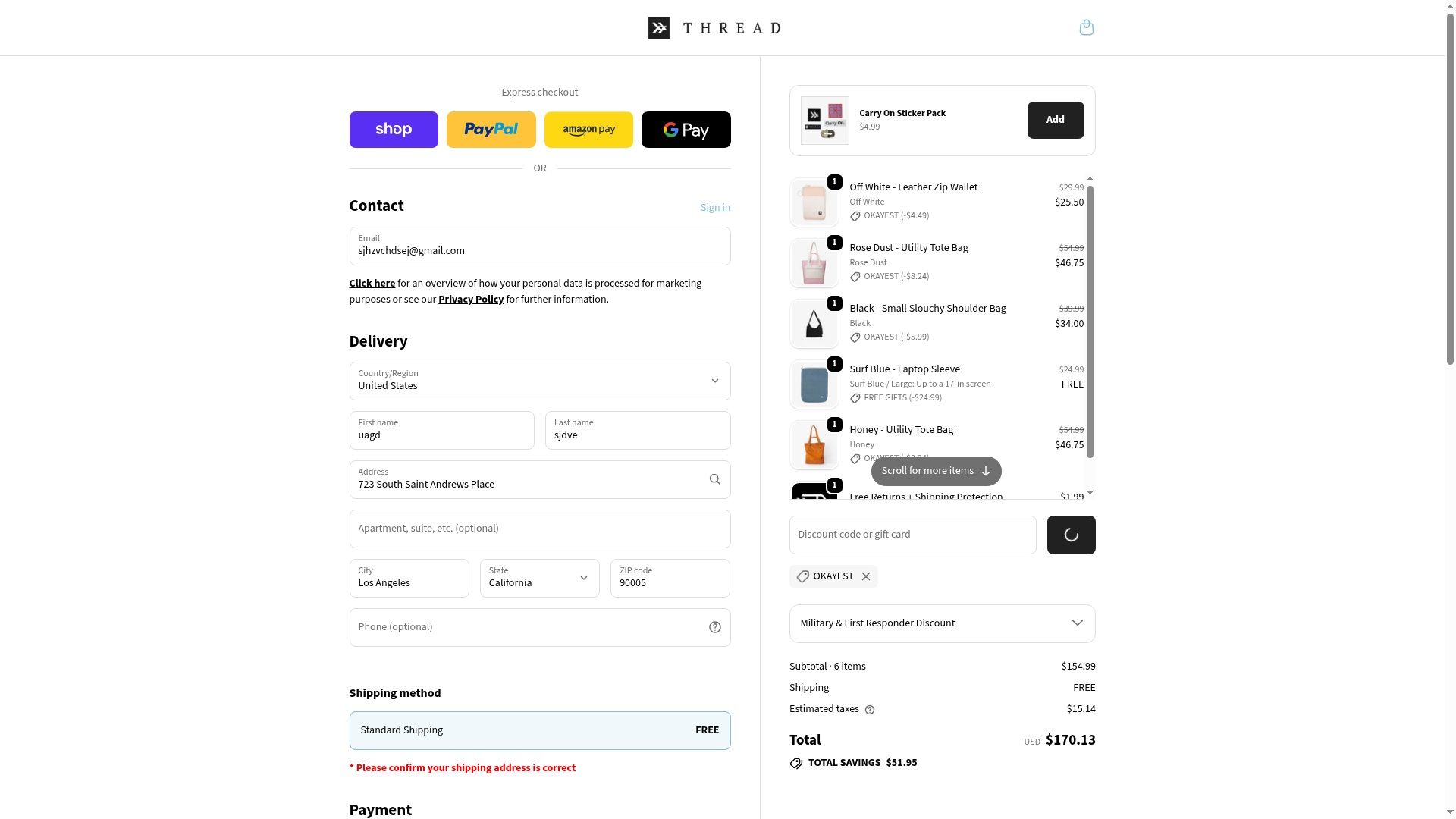The image size is (1456, 819).
Task: Click the Thread logo in header
Action: [714, 28]
